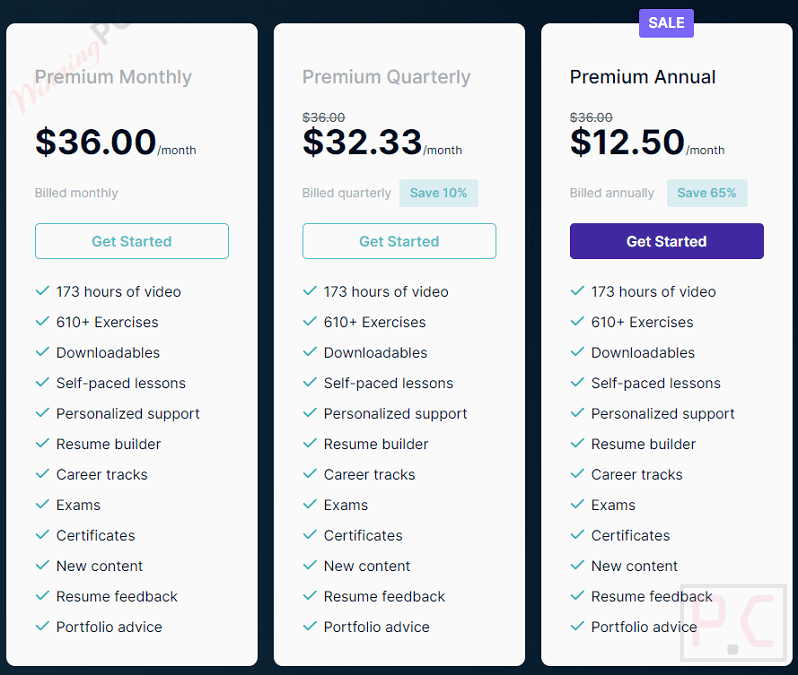Click the $36.00 monthly plan price
Viewport: 798px width, 675px height.
[x=96, y=142]
